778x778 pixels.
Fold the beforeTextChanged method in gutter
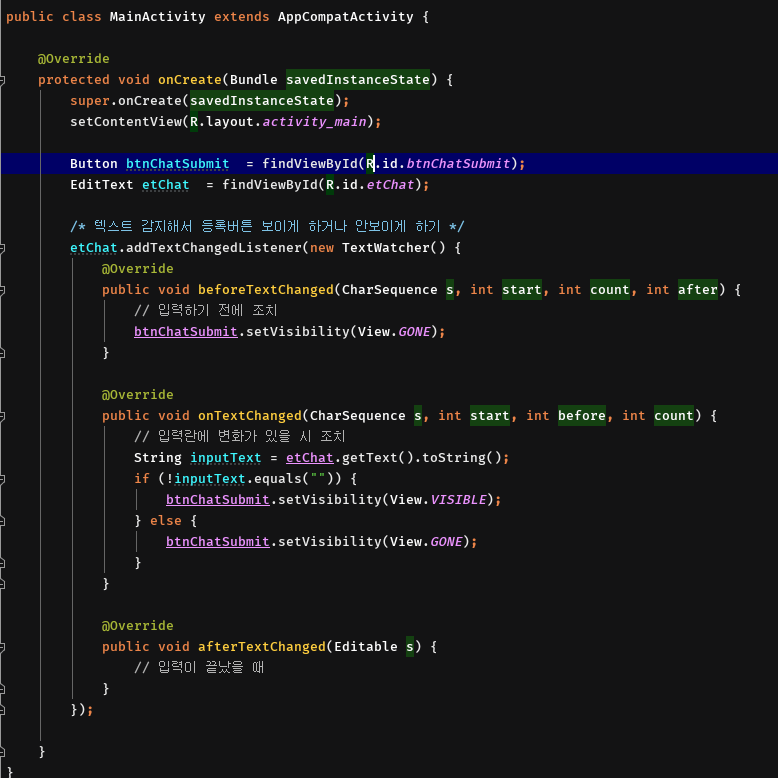pos(2,290)
